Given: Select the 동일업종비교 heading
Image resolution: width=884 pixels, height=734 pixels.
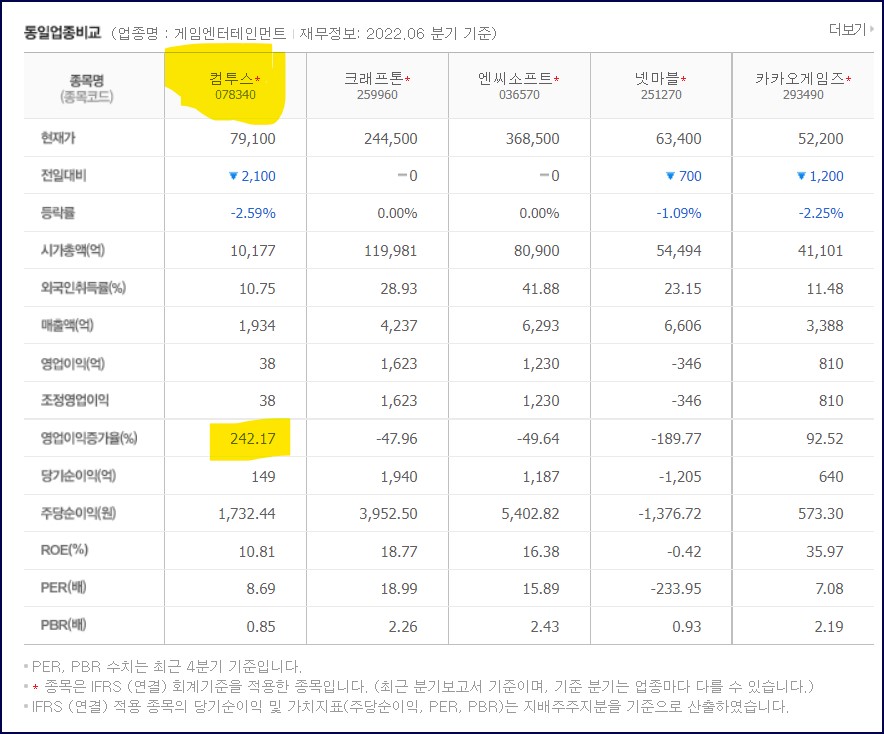Looking at the screenshot, I should pos(63,33).
